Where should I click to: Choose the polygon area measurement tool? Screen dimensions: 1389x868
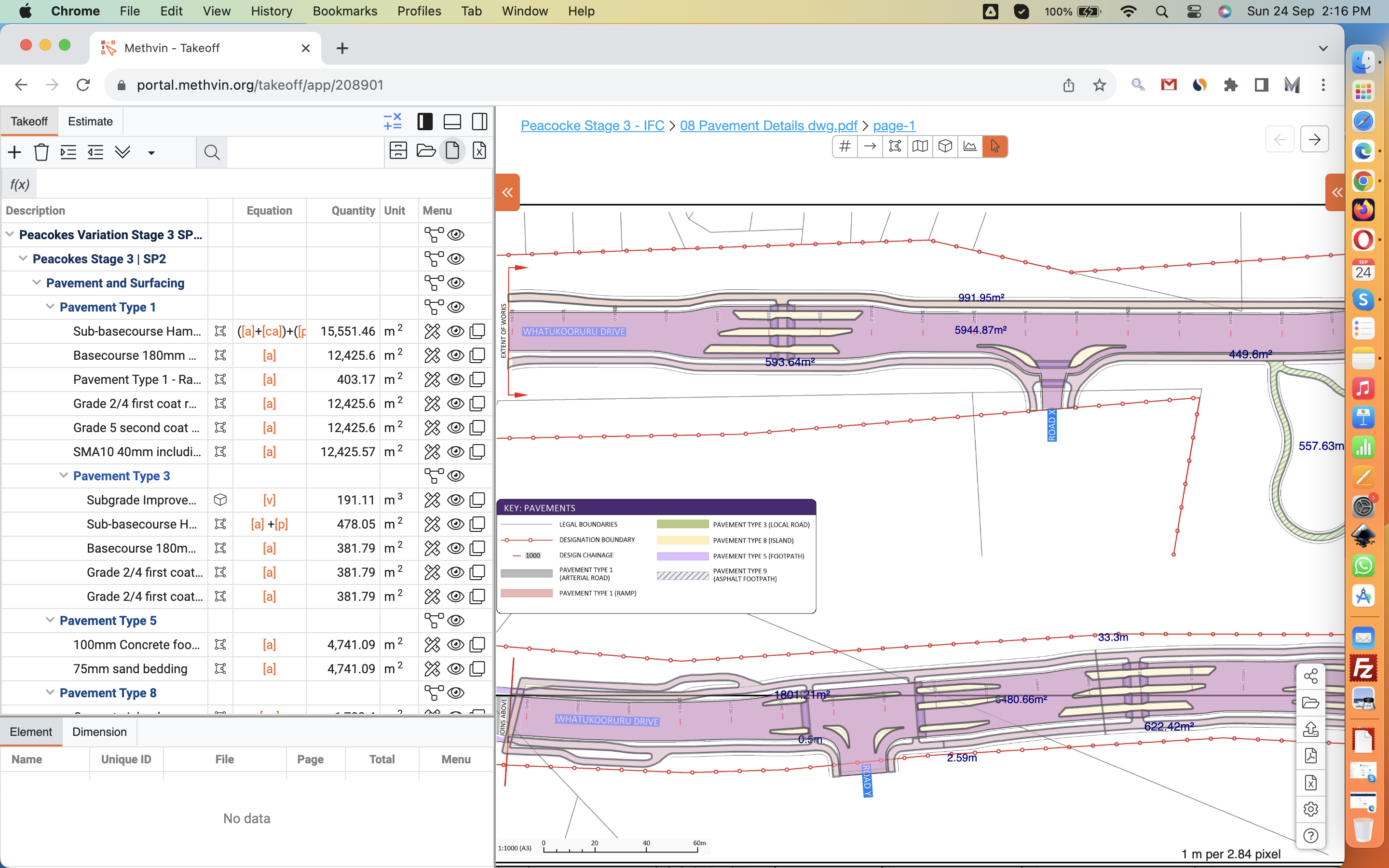pos(895,147)
